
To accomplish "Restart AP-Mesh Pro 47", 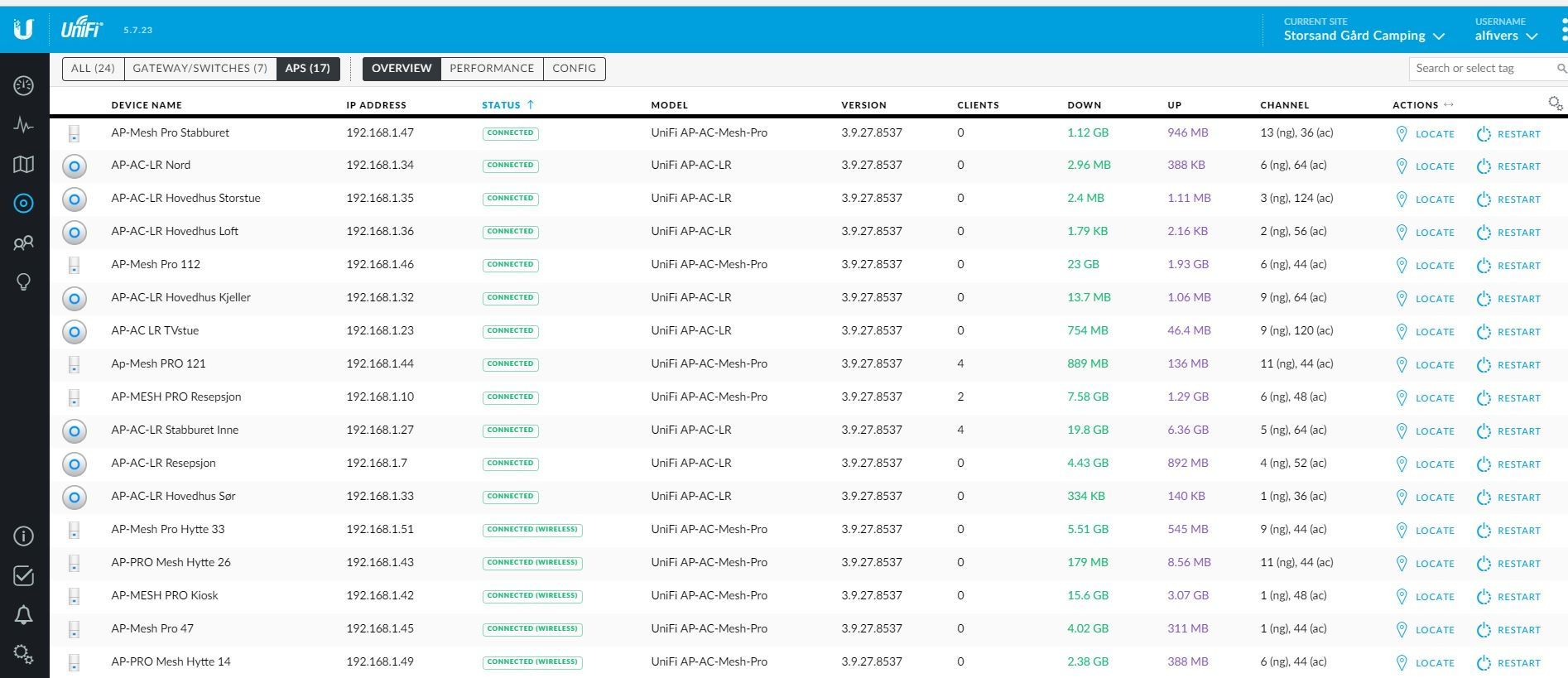I will click(1508, 630).
